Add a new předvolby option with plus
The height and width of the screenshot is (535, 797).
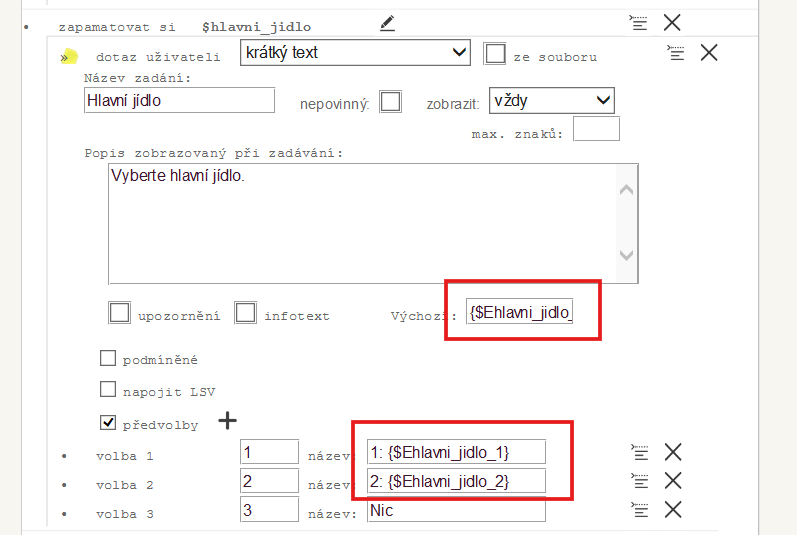pos(228,421)
